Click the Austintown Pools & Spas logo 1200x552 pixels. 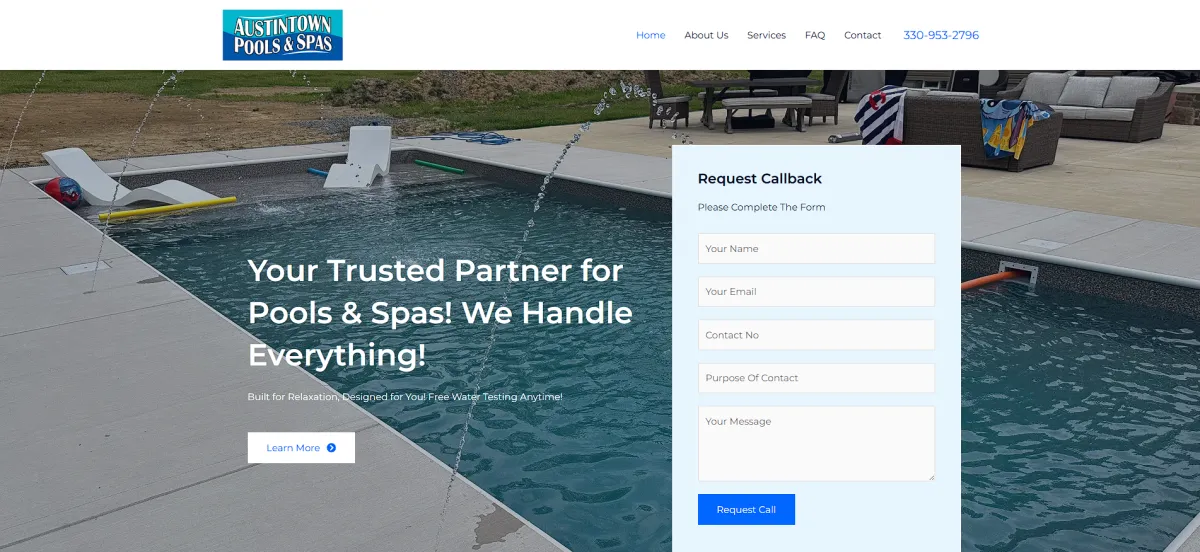point(283,35)
